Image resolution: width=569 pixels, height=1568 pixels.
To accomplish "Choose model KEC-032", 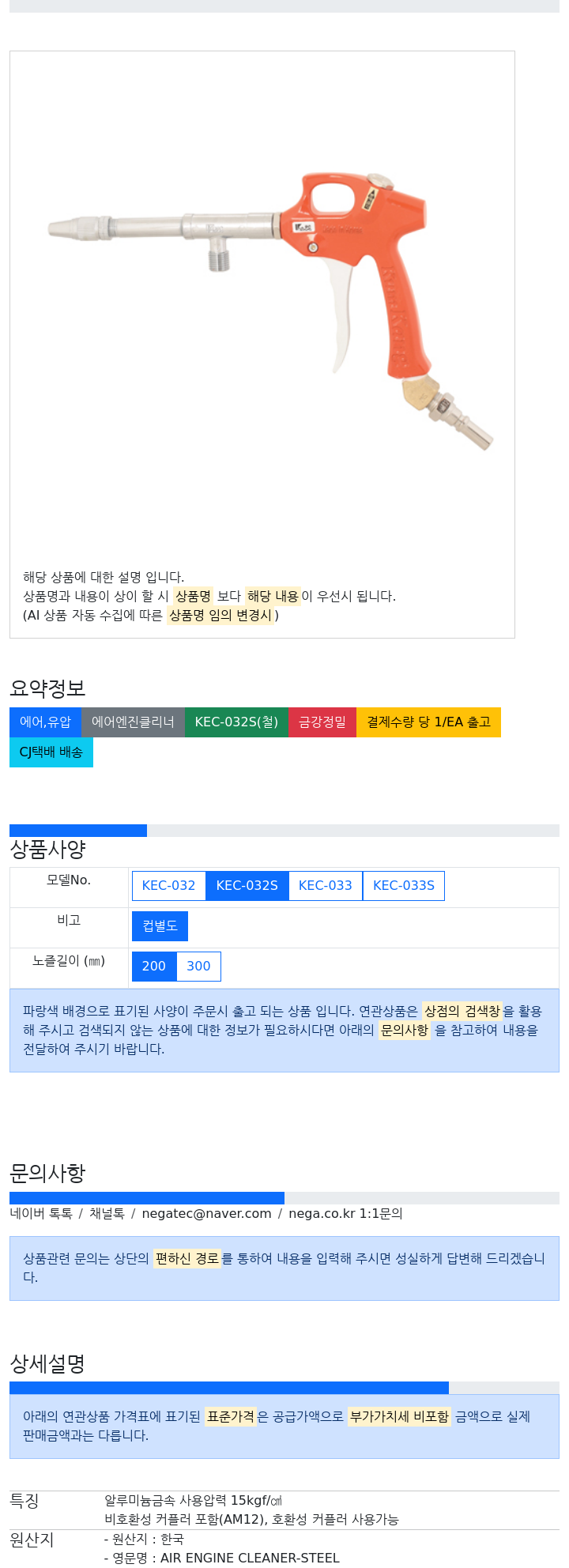I will [x=169, y=885].
